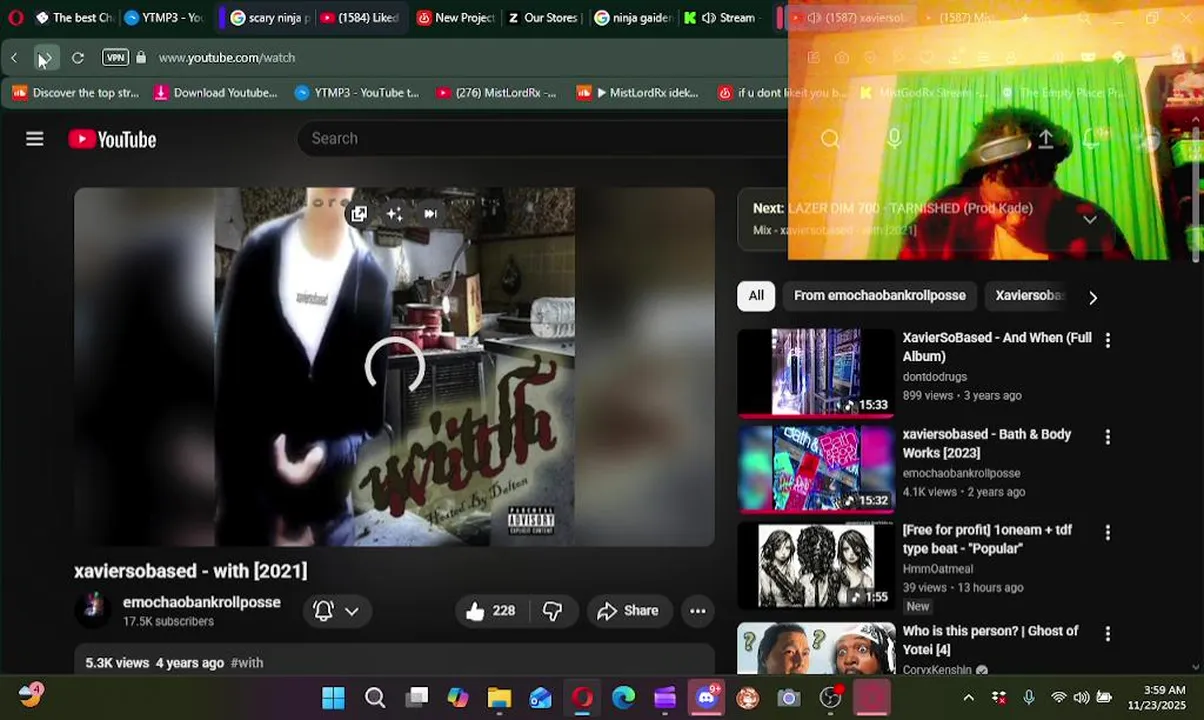Switch to 'scary ninja p' tab
This screenshot has width=1204, height=720.
point(270,17)
